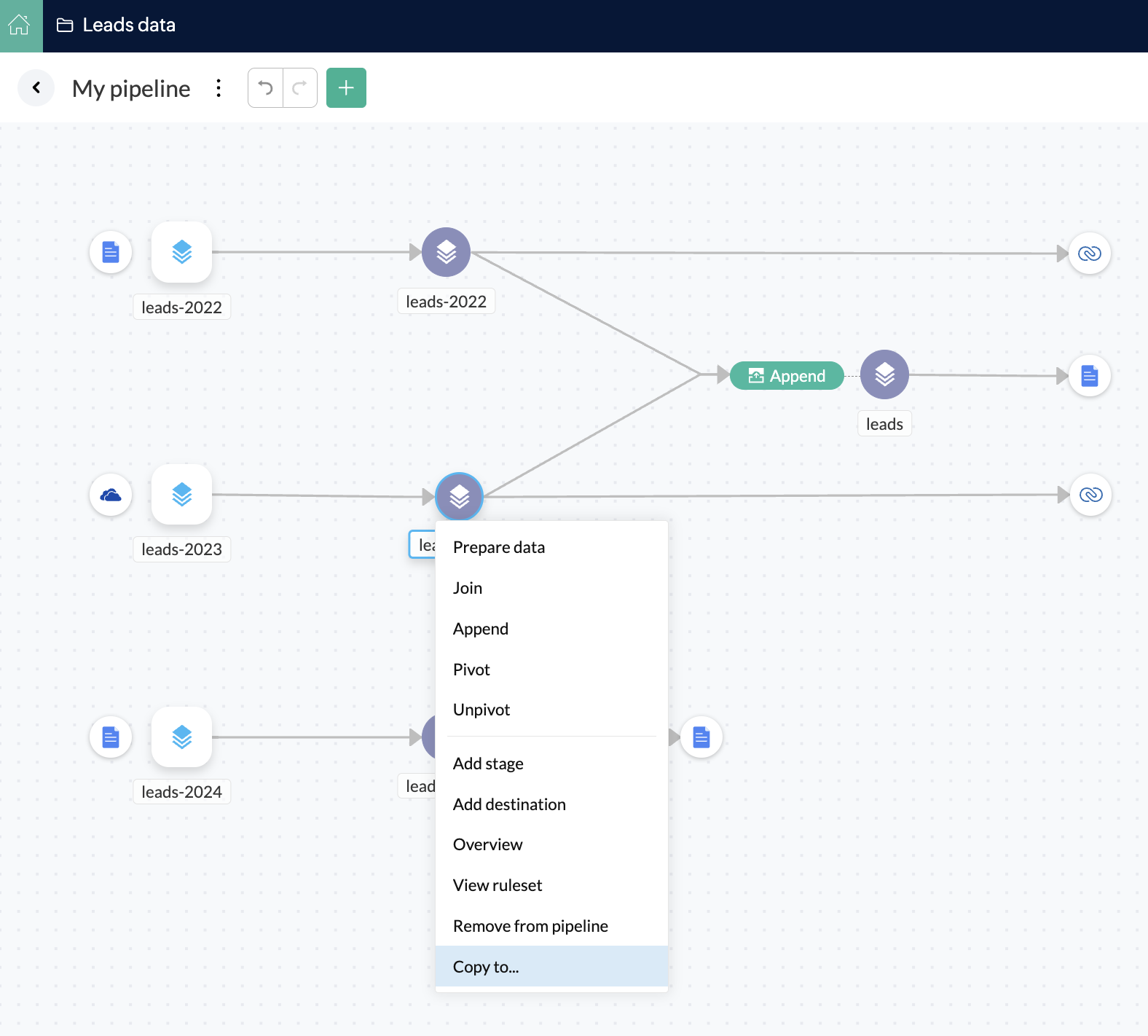
Task: Click the green Append transform node
Action: click(x=787, y=376)
